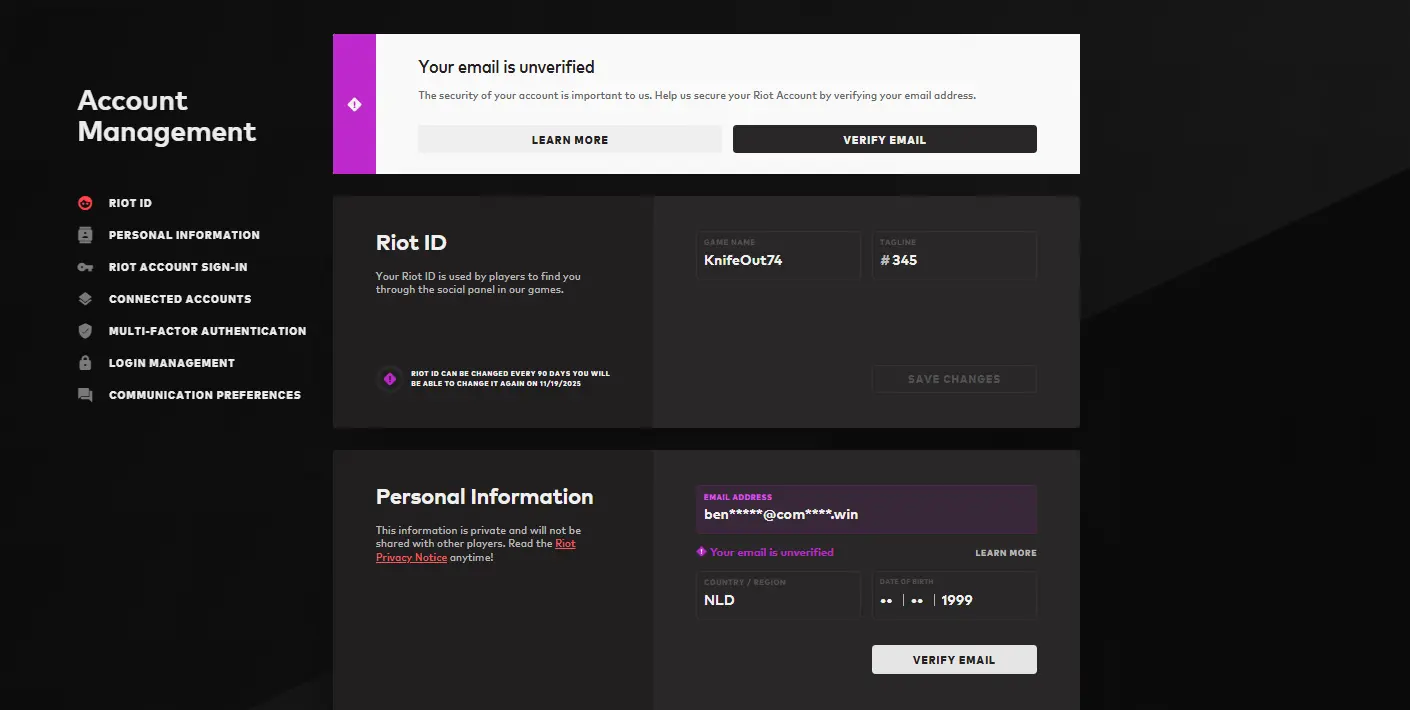The image size is (1410, 710).
Task: Click the warning icon beside Riot ID change notice
Action: [x=390, y=379]
